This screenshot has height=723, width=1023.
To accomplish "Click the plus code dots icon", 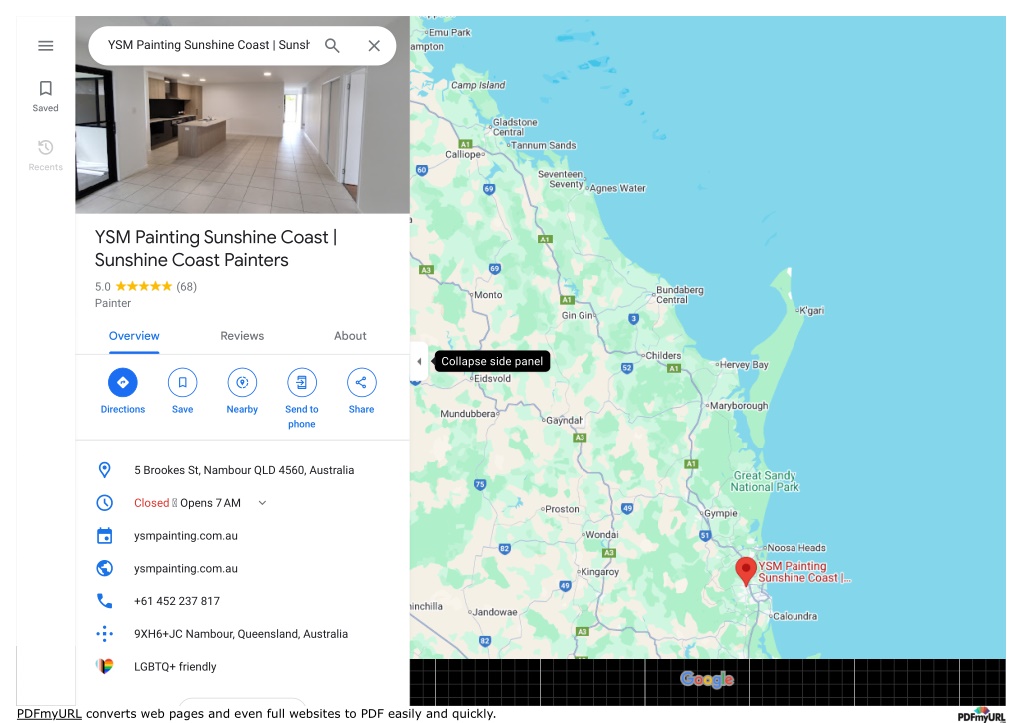I will [x=104, y=634].
